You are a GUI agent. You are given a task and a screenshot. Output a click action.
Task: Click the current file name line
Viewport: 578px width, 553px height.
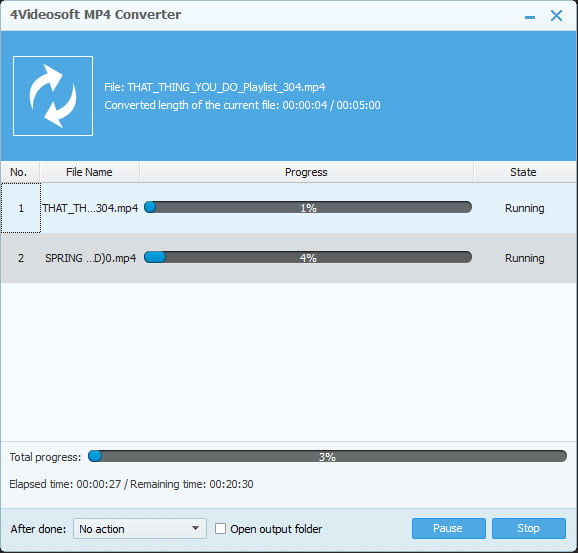point(215,87)
